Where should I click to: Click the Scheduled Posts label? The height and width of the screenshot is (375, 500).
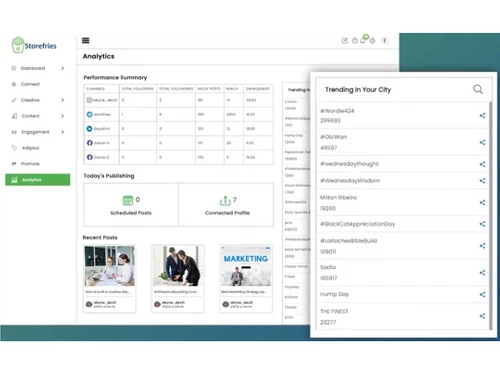[131, 213]
